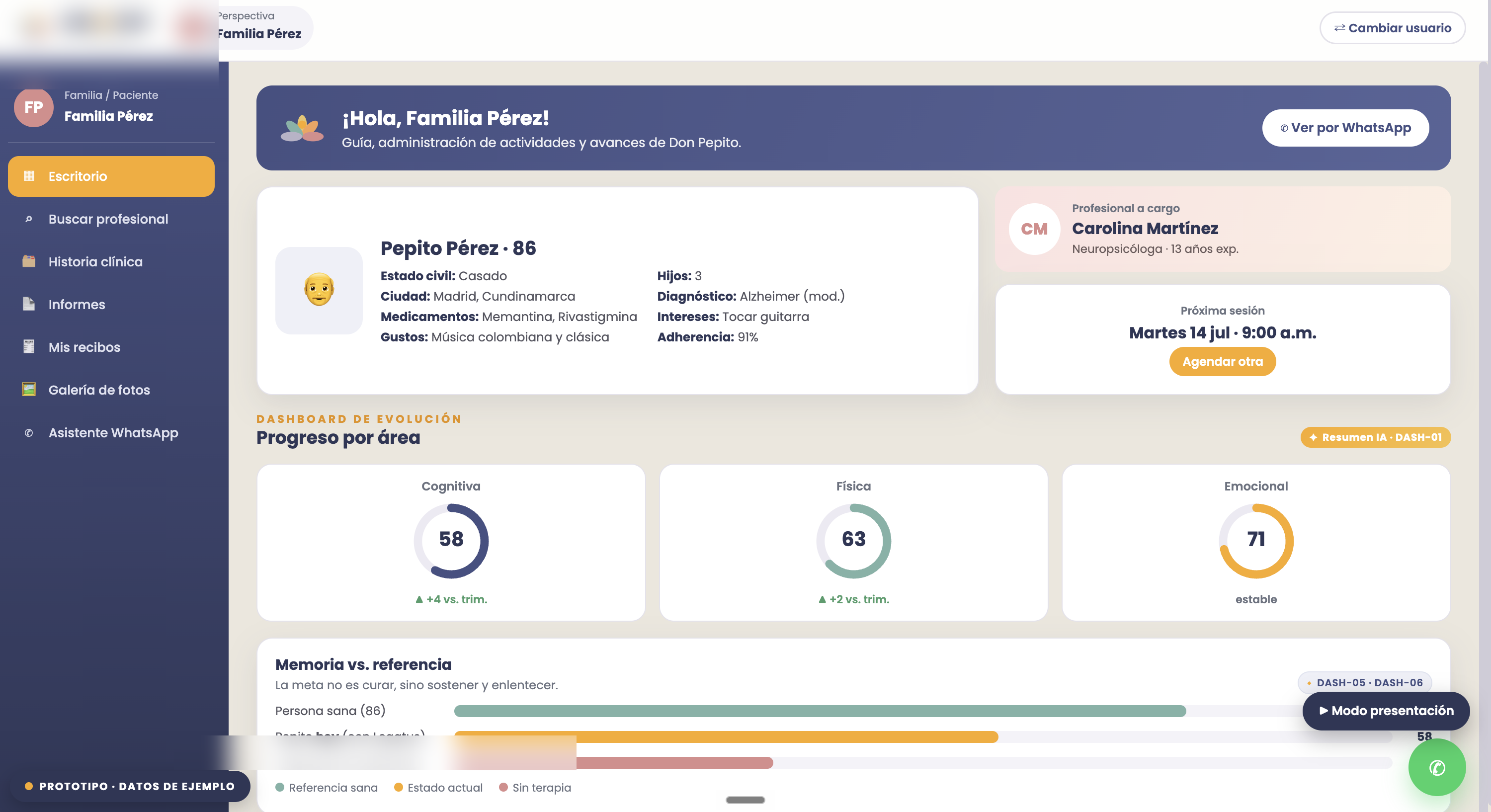Click the phone icon in Ver por WhatsApp
Viewport: 1491px width, 812px height.
(x=1284, y=129)
